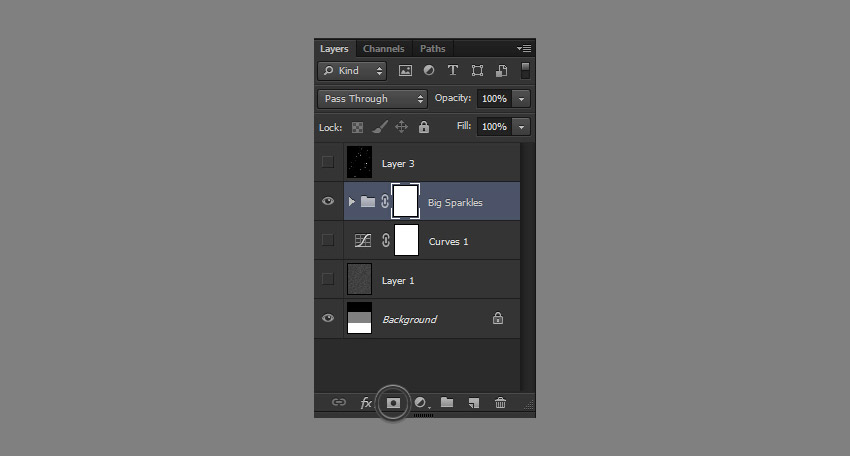The image size is (850, 456).
Task: Select Curves 1 mask thumbnail
Action: click(407, 240)
